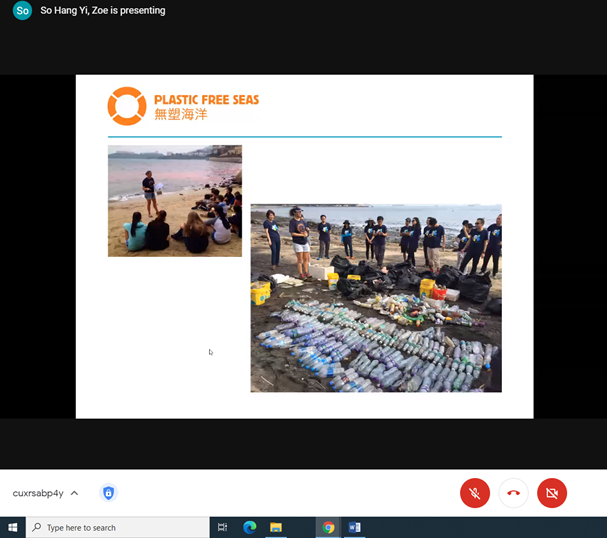Switch to Google Chrome in the taskbar

tap(328, 527)
